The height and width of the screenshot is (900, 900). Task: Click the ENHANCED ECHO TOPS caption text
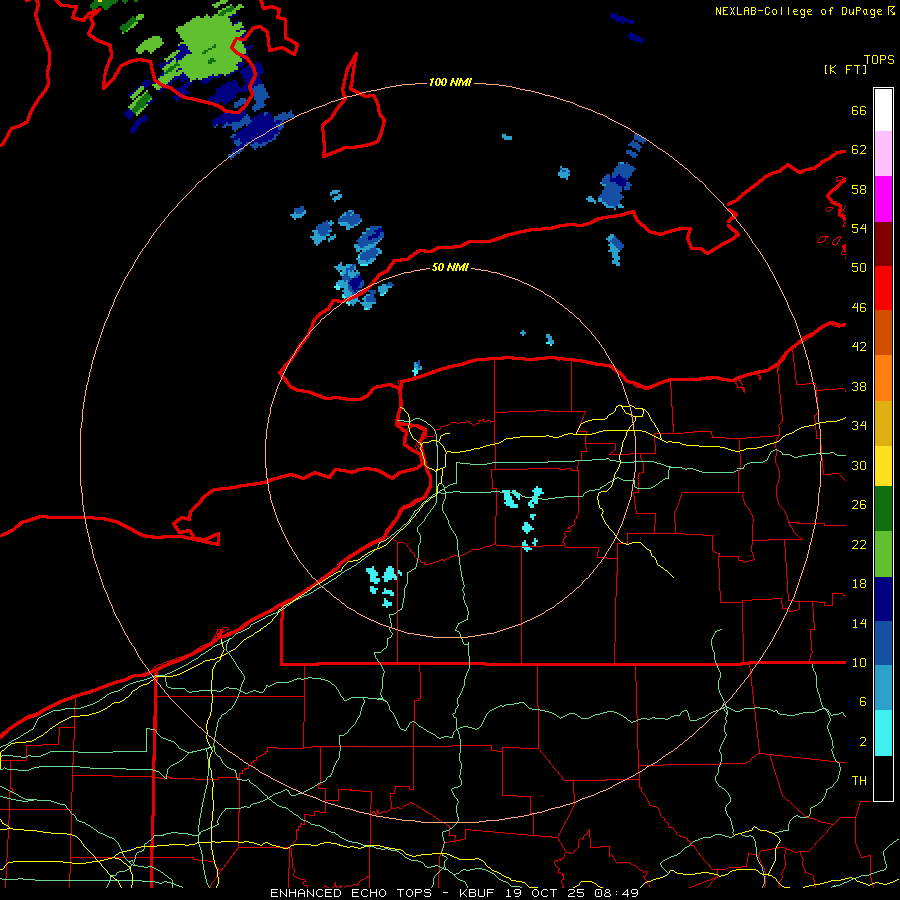click(x=351, y=893)
